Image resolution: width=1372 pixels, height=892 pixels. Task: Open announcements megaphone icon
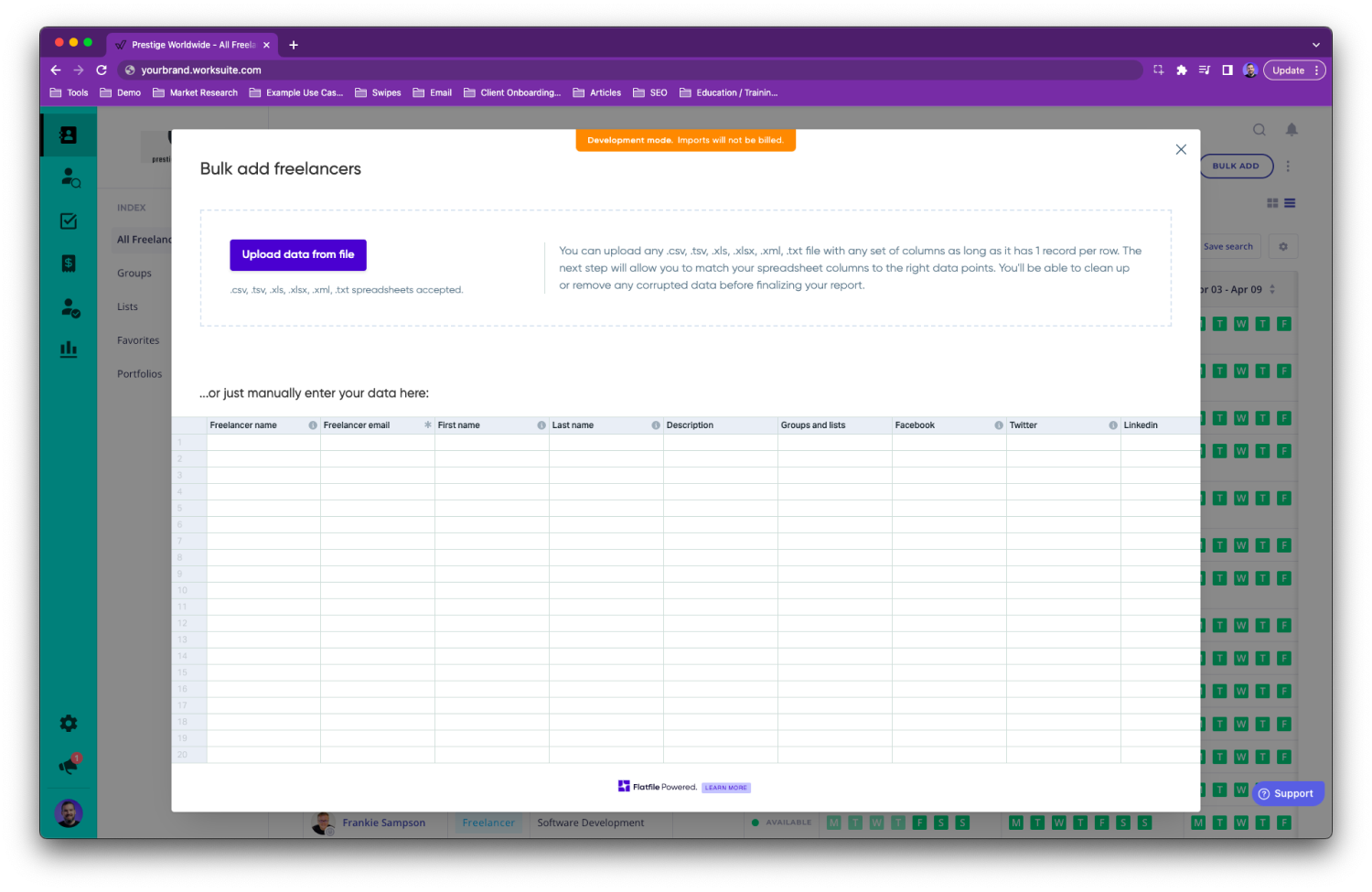(x=69, y=765)
